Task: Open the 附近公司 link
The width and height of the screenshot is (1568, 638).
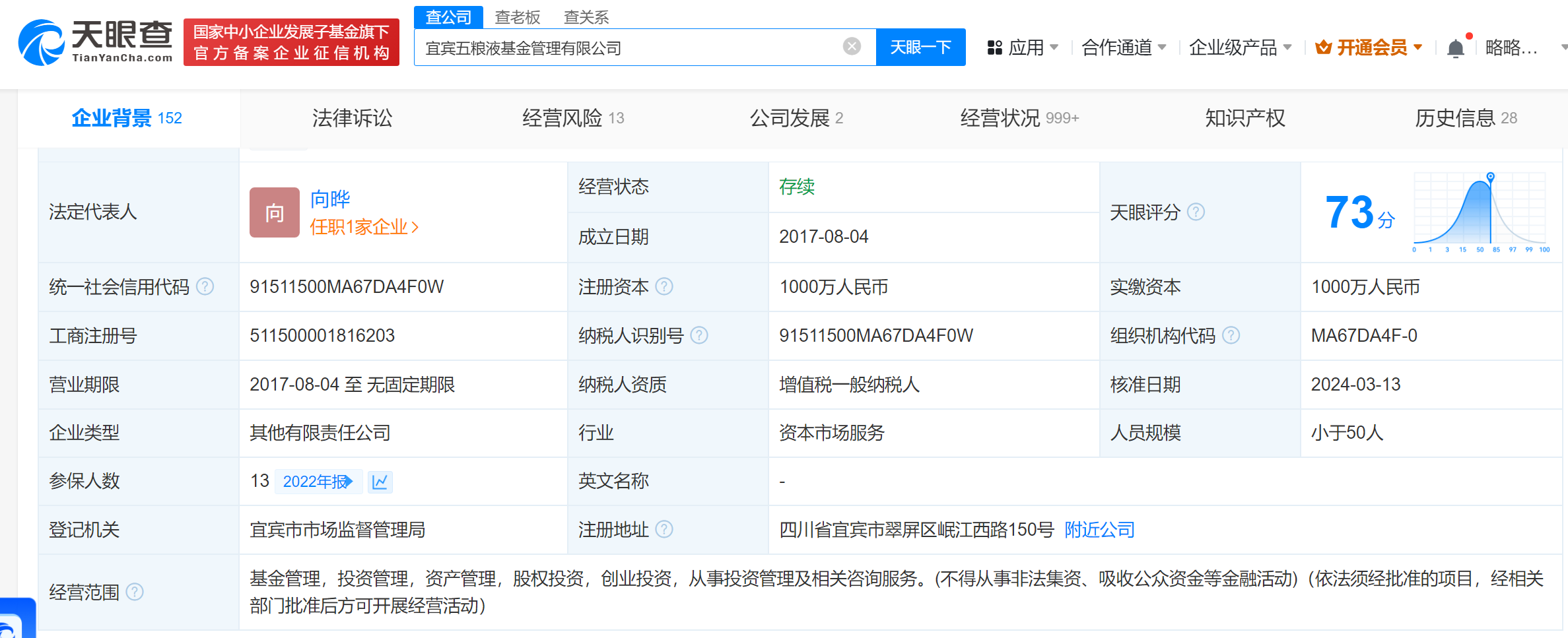Action: (x=1099, y=530)
